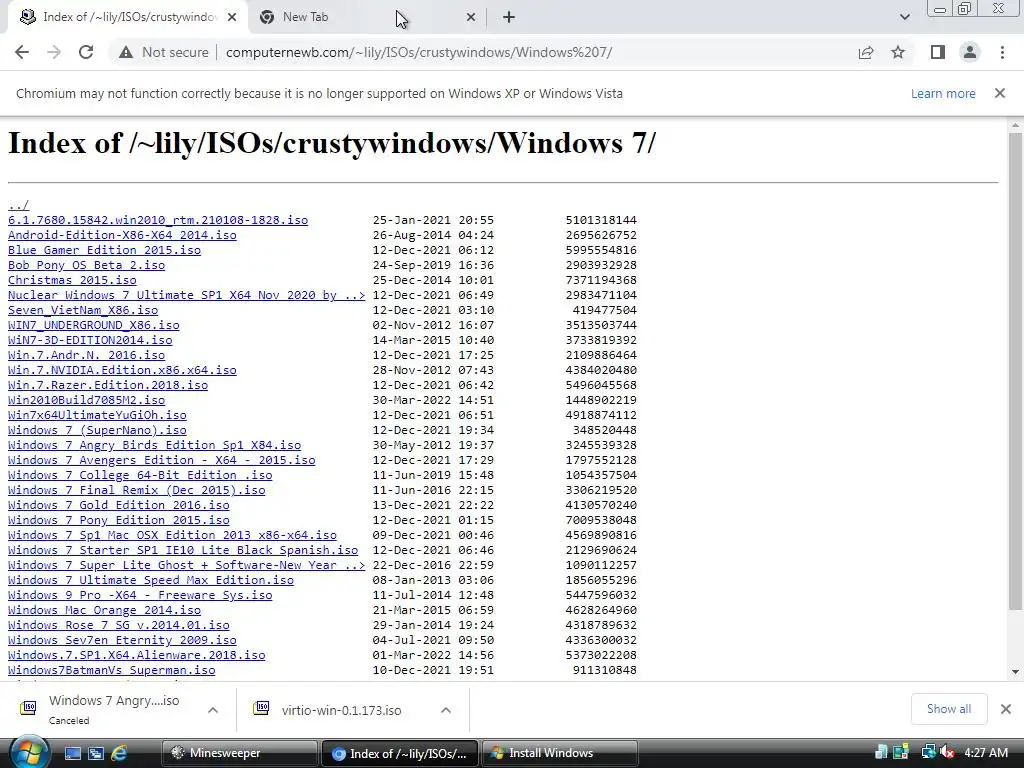The image size is (1024, 768).
Task: Select the Index of /~lily/ISOs tab
Action: coord(127,18)
